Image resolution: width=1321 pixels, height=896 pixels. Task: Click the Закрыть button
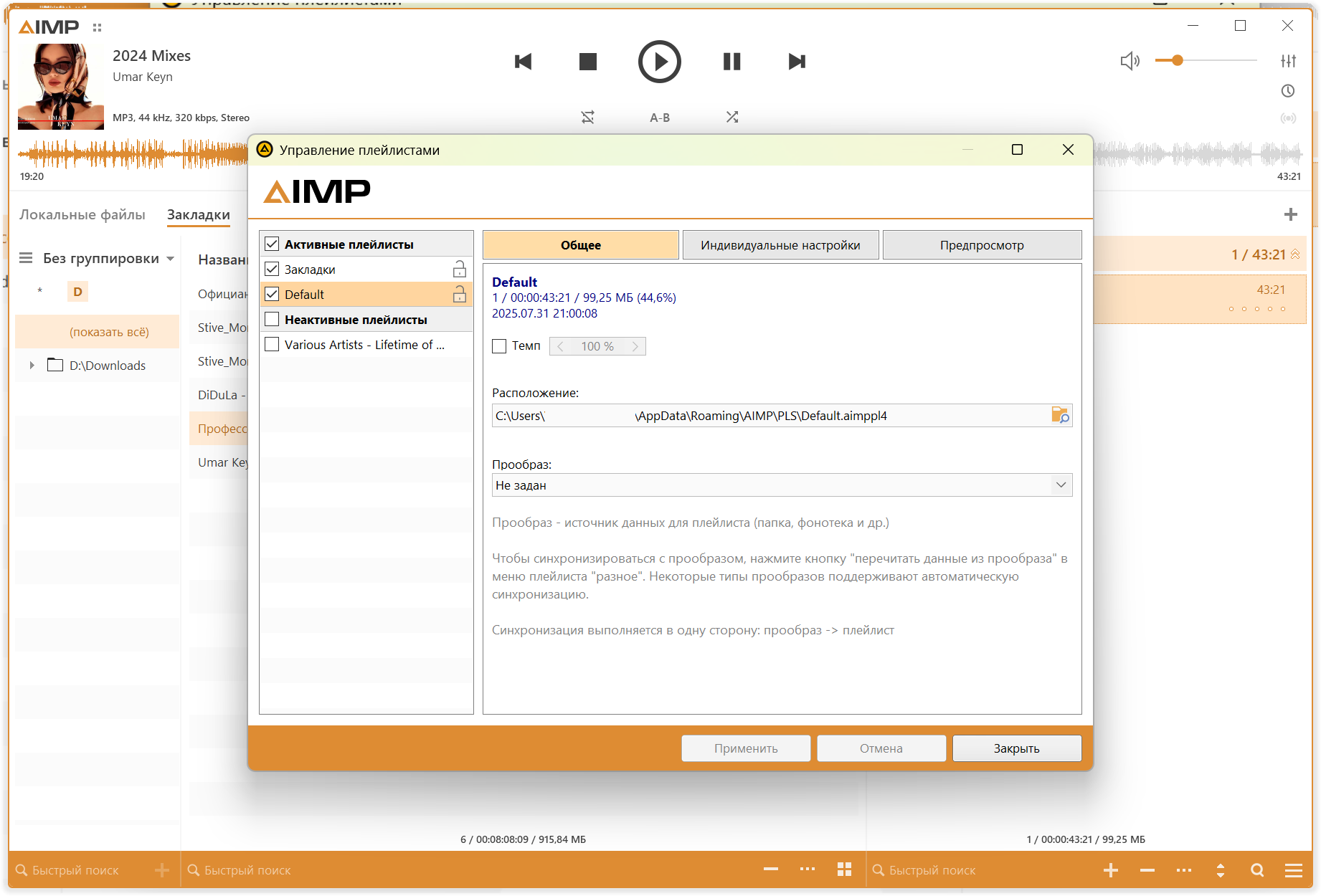(1017, 748)
